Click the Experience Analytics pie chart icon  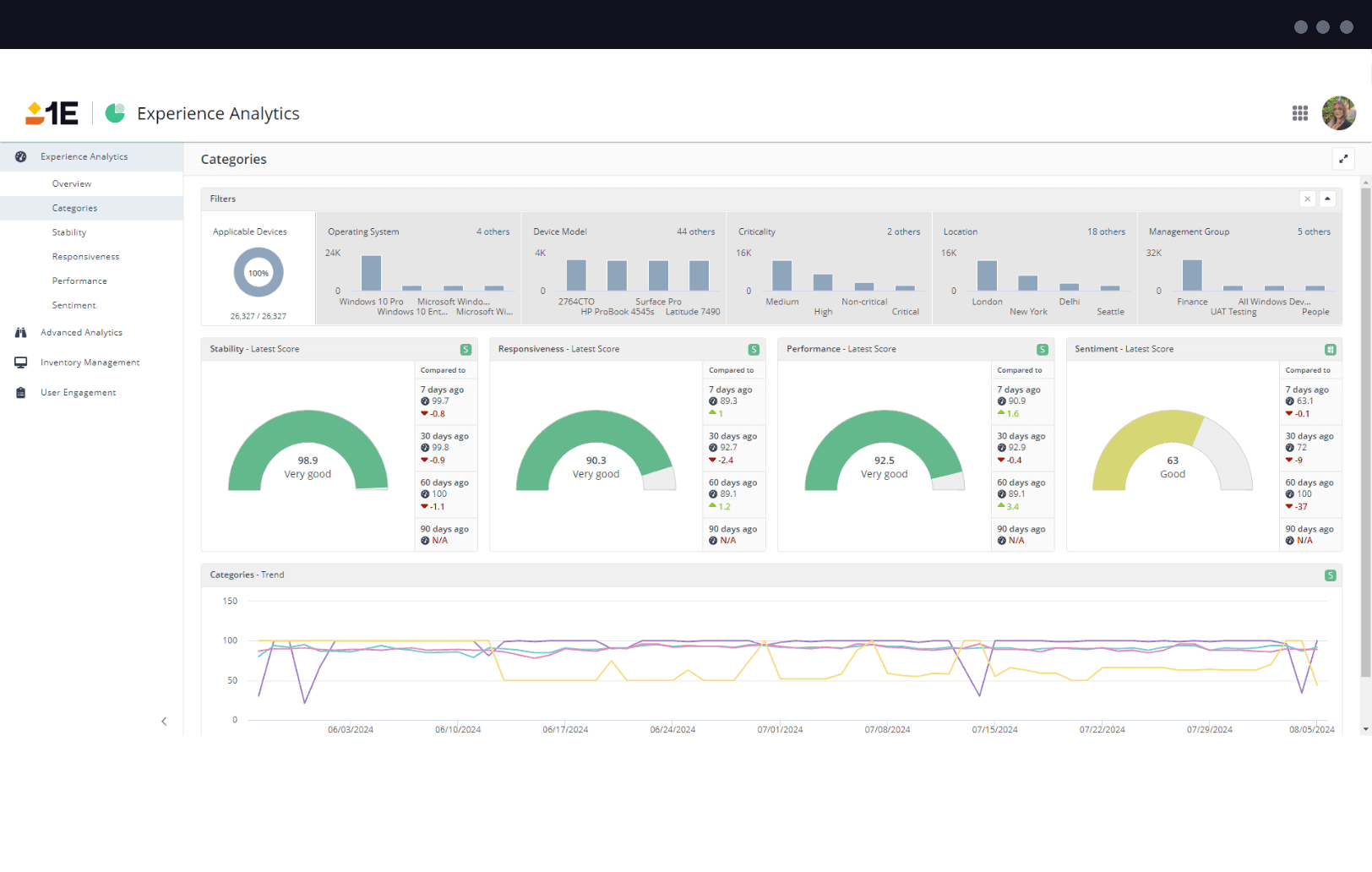tap(116, 112)
